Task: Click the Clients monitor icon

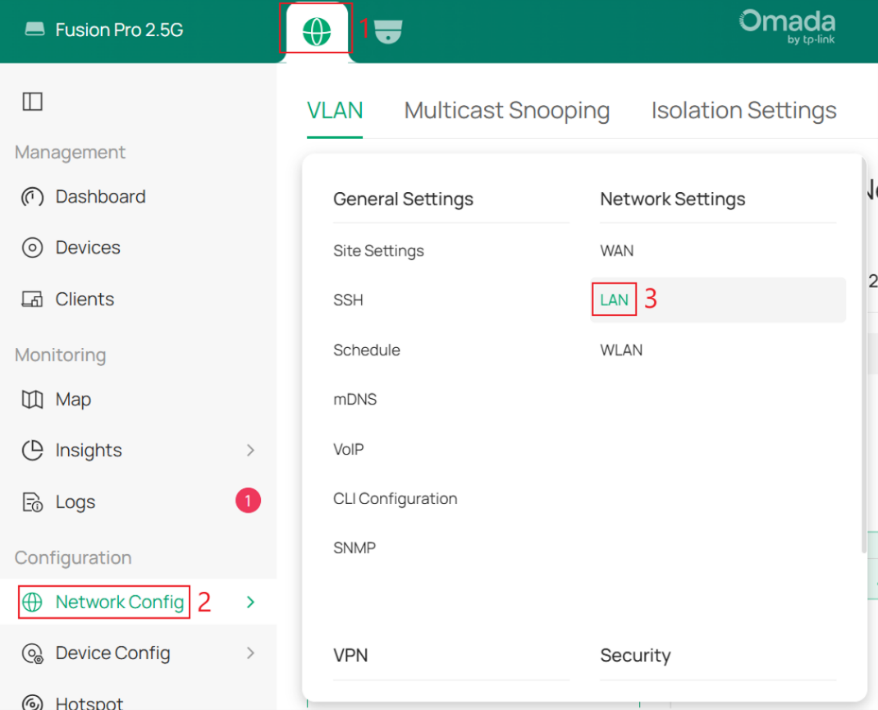Action: pyautogui.click(x=32, y=299)
